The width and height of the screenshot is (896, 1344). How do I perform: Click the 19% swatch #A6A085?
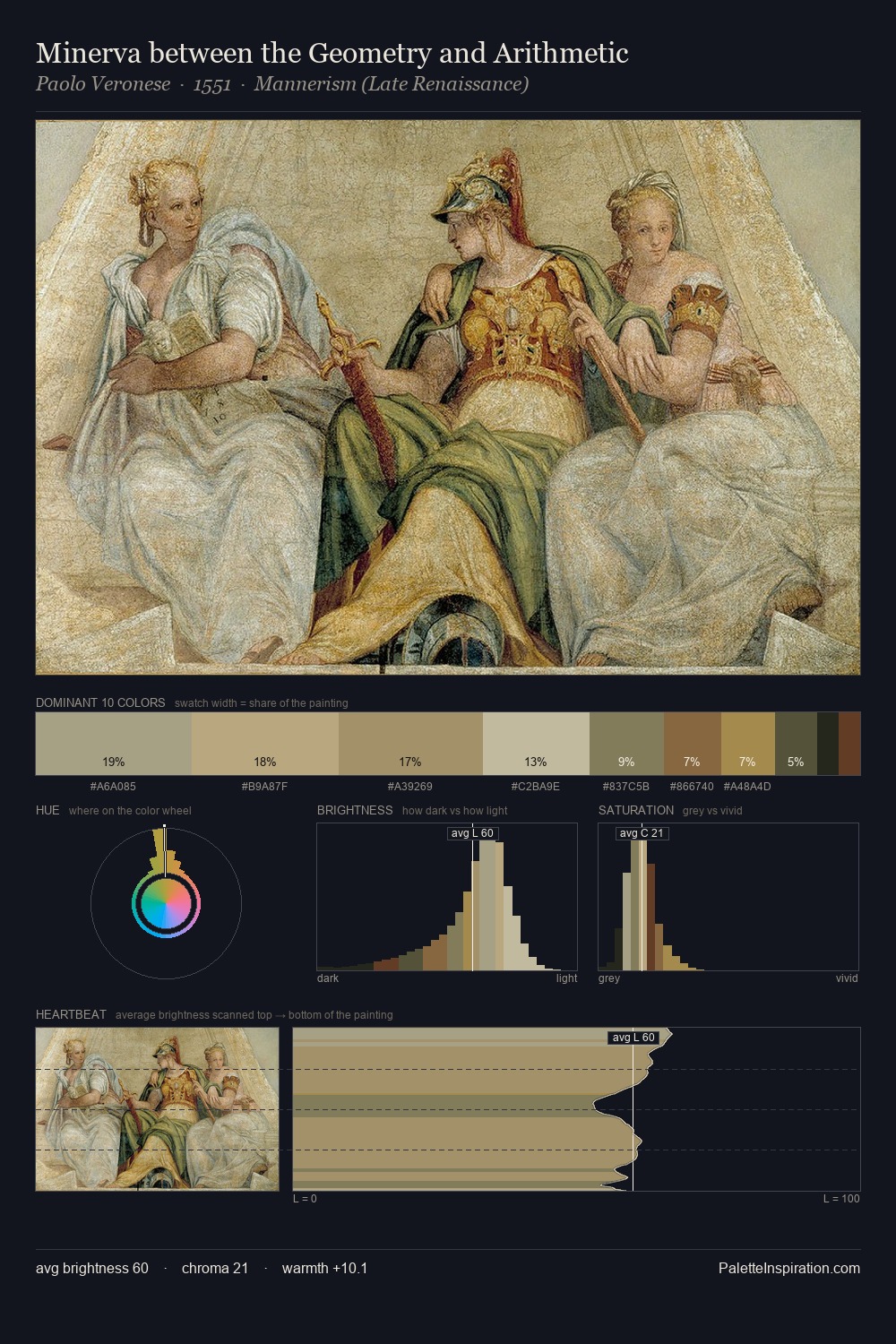(x=114, y=743)
